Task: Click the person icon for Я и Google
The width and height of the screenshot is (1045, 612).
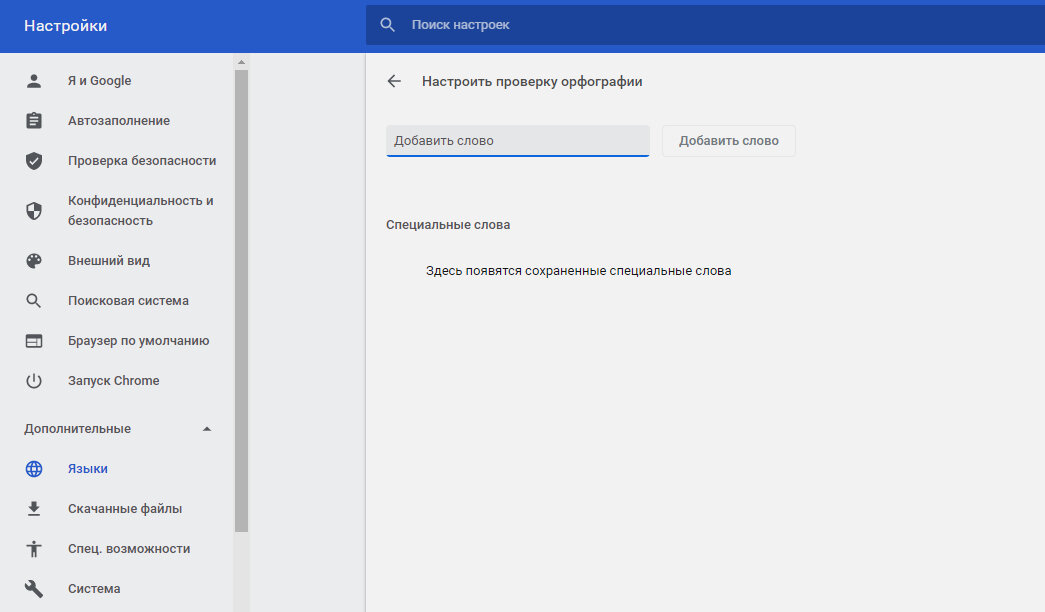Action: coord(34,81)
